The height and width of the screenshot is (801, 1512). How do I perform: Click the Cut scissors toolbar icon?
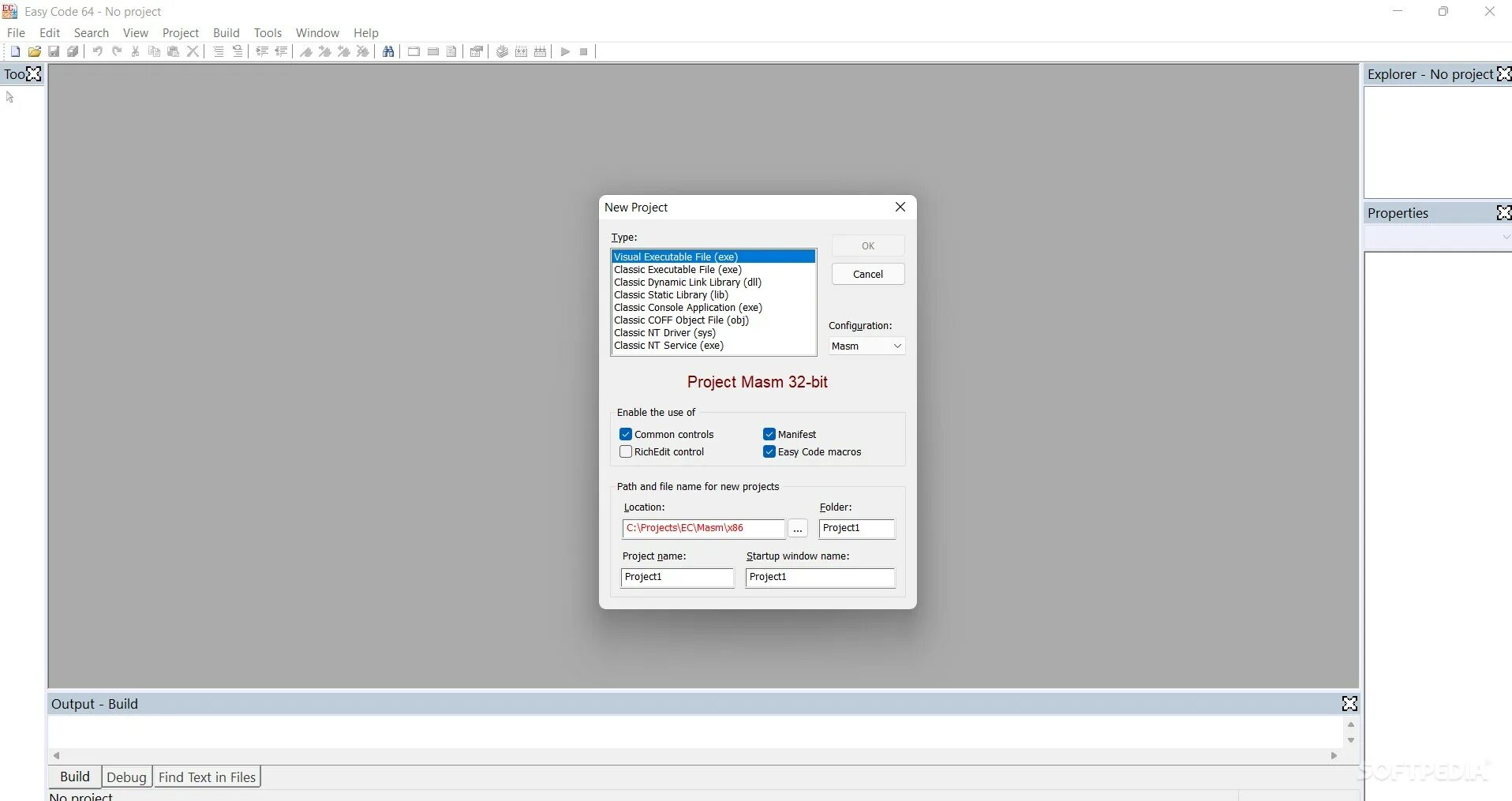[x=136, y=52]
